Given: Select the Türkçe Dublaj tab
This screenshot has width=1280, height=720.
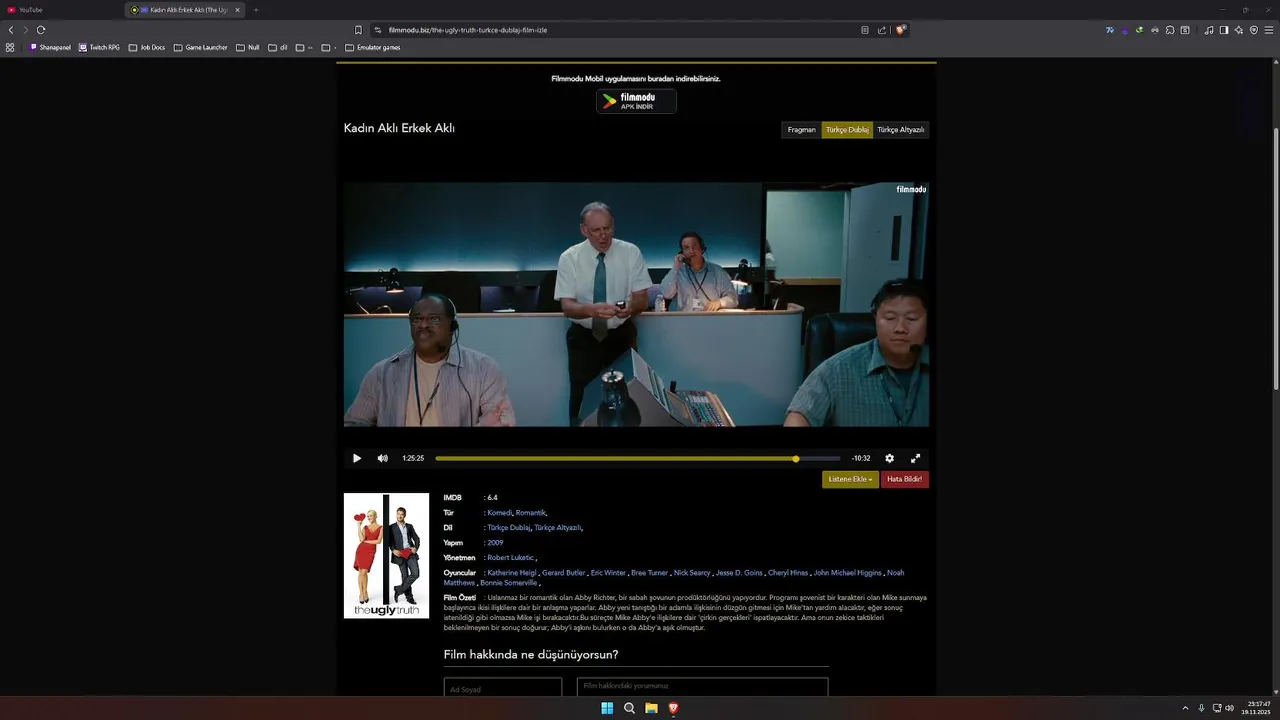Looking at the screenshot, I should coord(847,130).
